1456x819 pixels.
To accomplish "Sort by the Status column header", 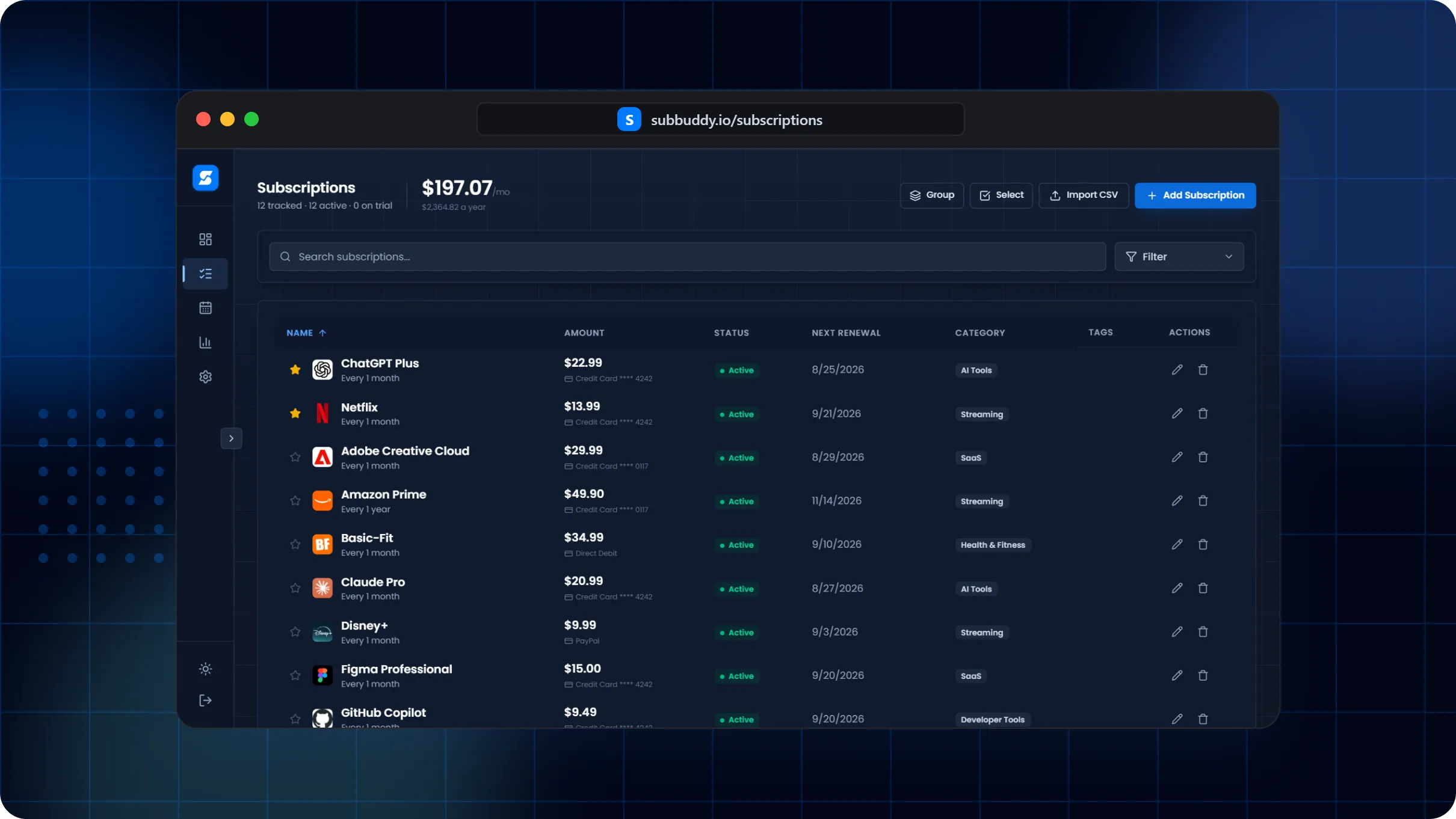I will (732, 333).
